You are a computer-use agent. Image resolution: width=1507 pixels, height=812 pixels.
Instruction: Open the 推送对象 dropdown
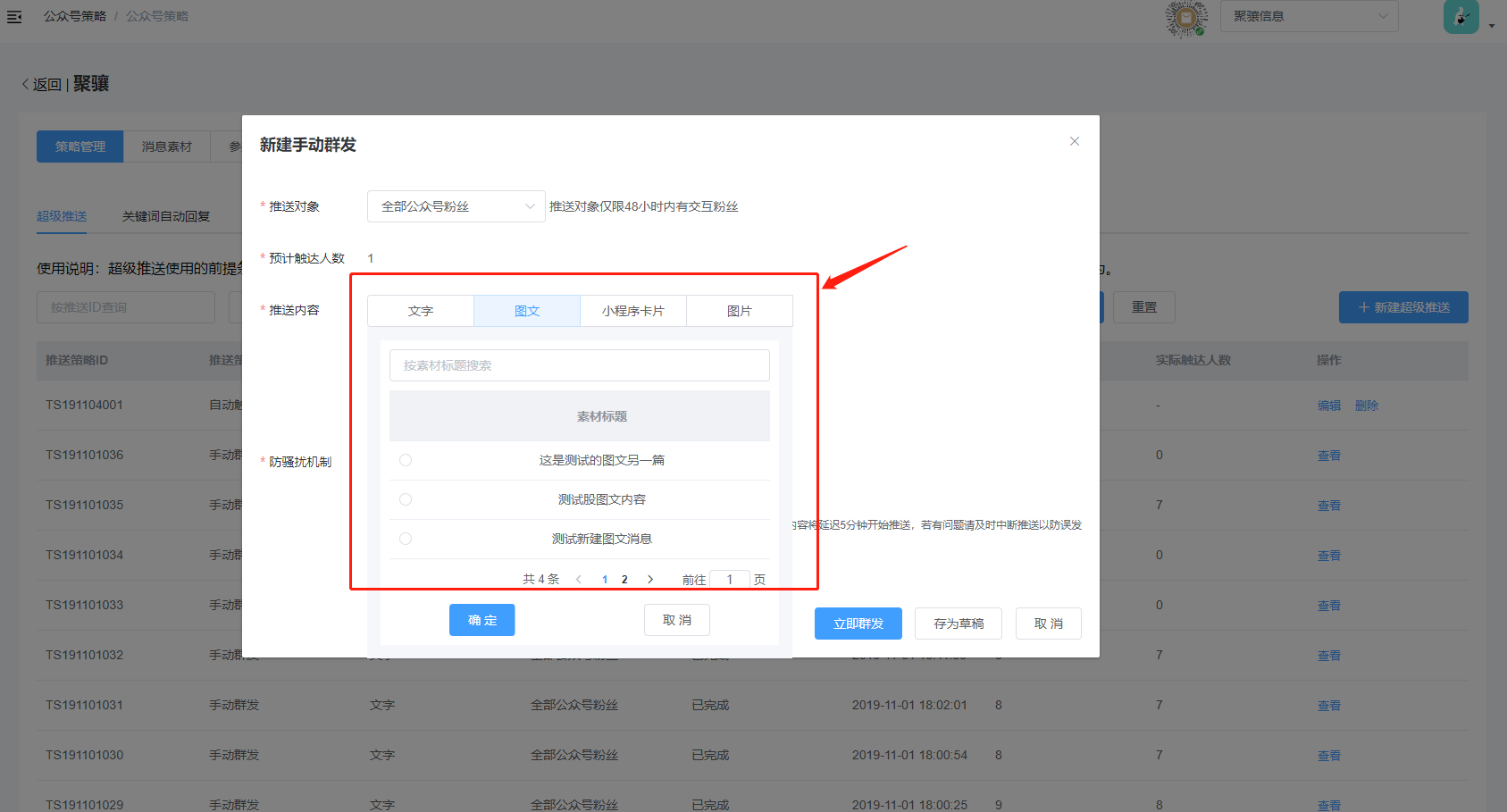pos(456,206)
